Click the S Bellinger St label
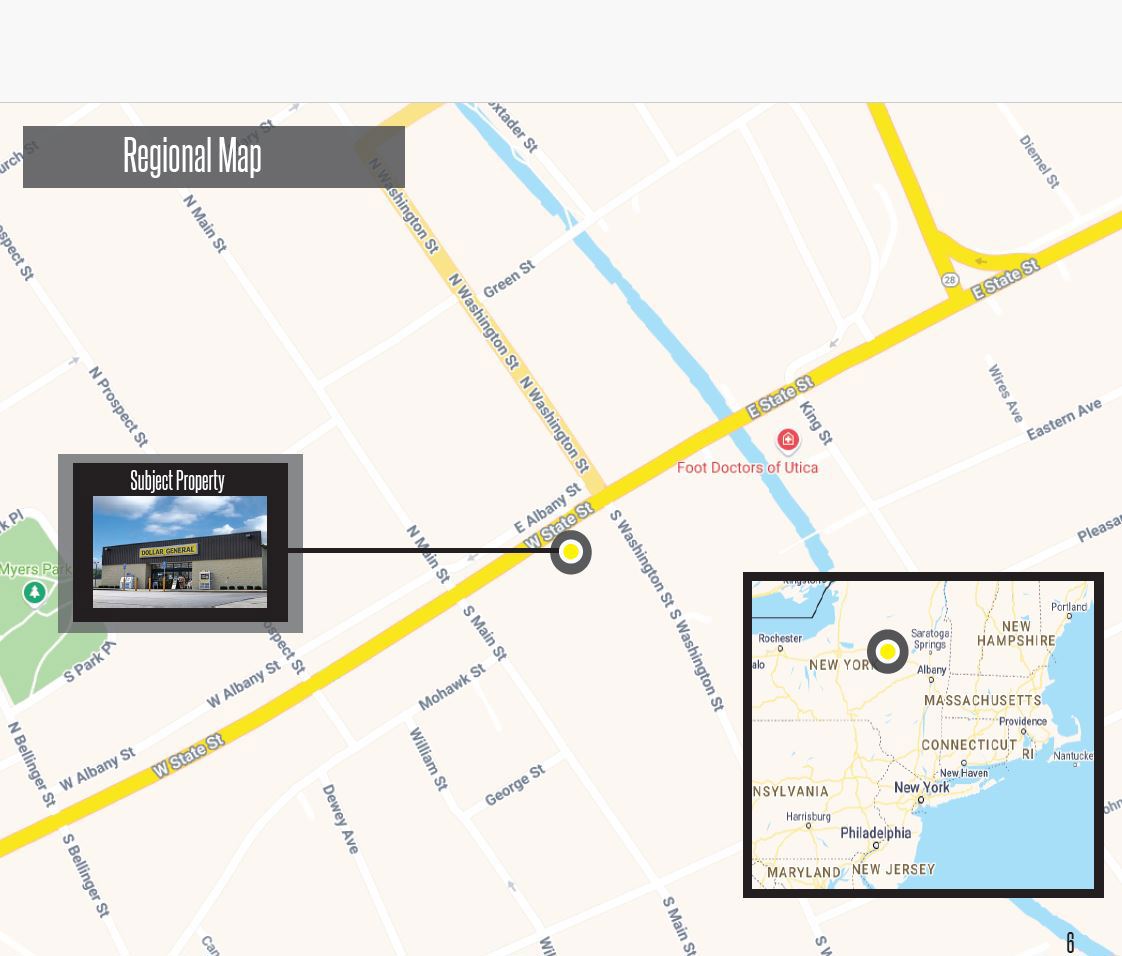The height and width of the screenshot is (956, 1122). click(86, 875)
